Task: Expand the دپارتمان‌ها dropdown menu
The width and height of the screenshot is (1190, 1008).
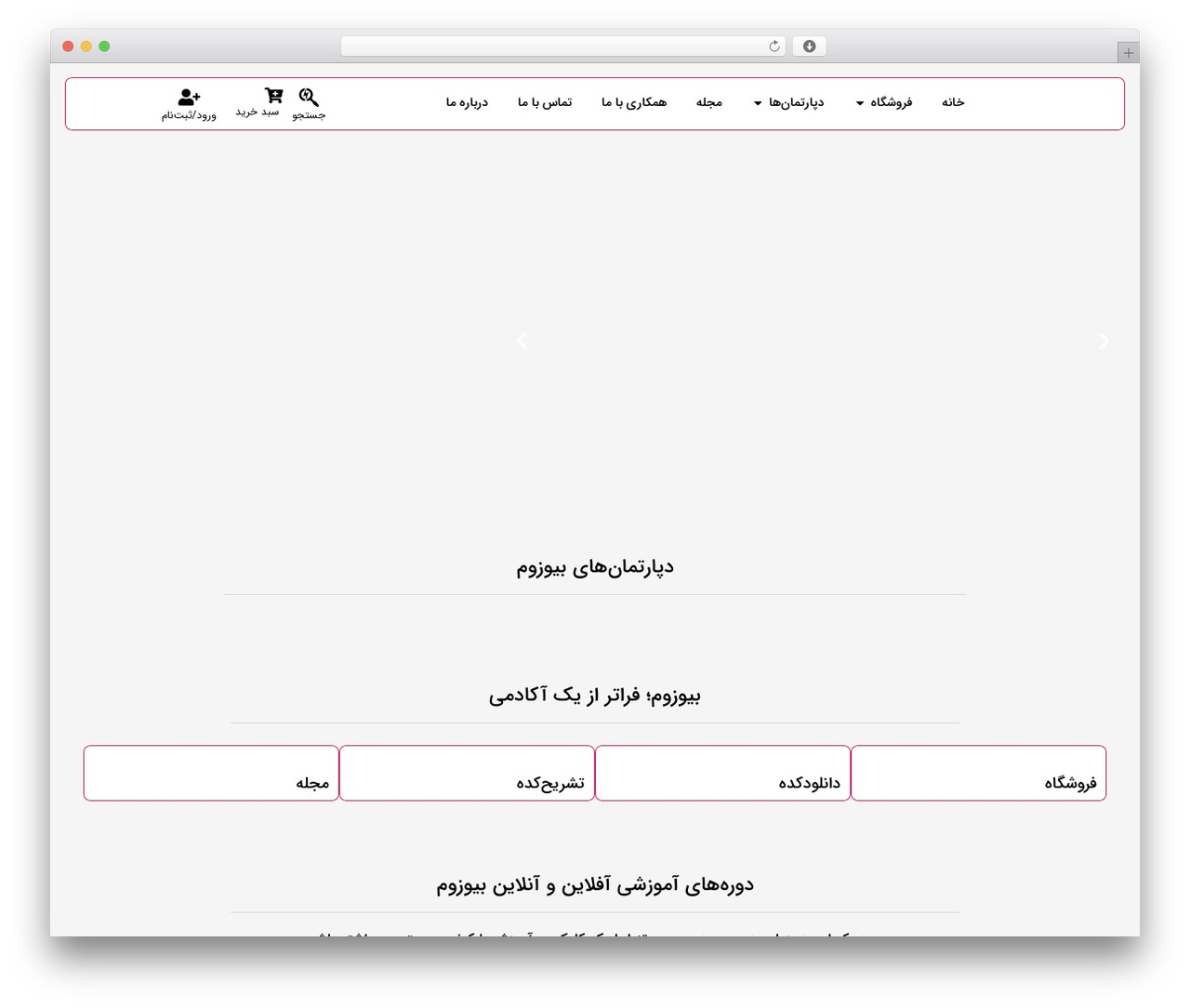Action: click(788, 102)
